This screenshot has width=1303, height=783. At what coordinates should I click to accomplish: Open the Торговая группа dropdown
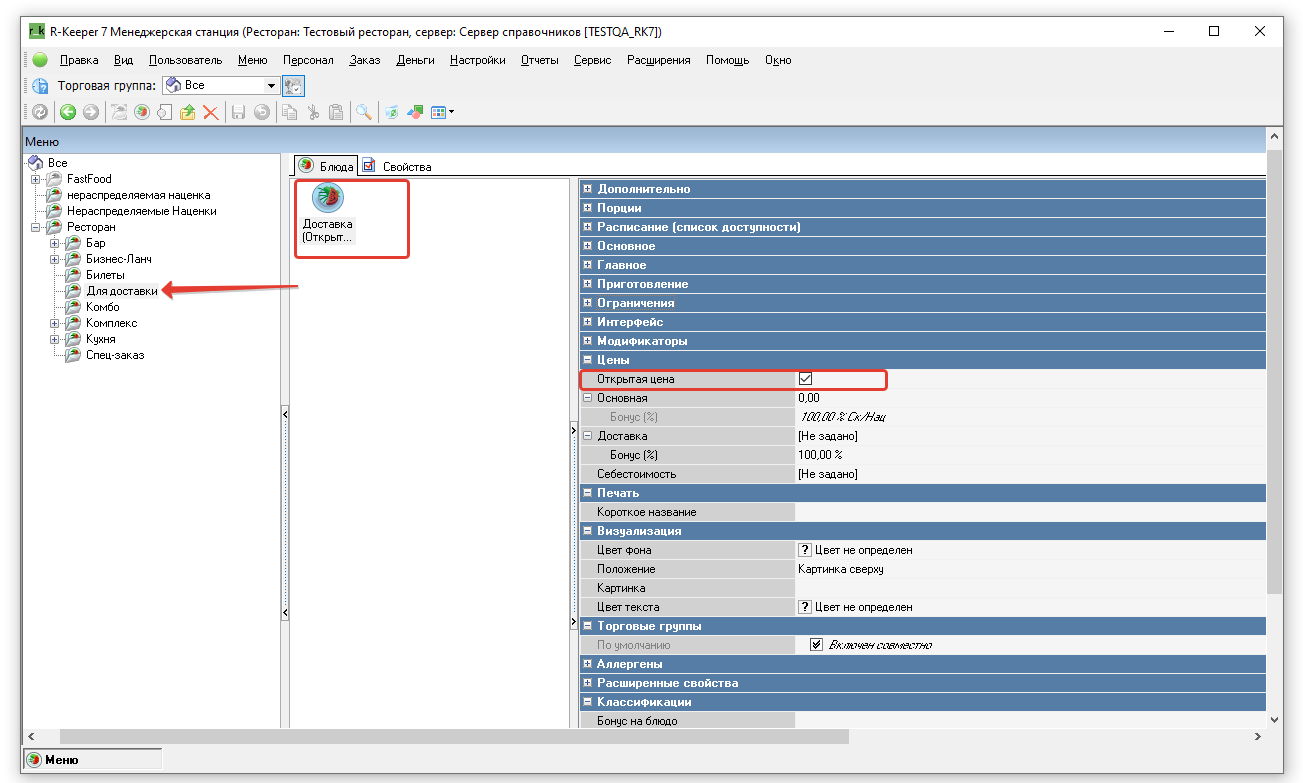pos(271,86)
